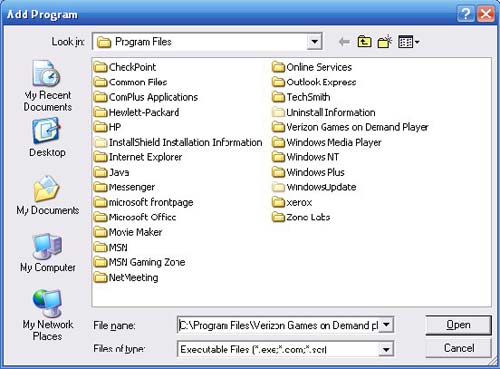The width and height of the screenshot is (500, 369).
Task: Click the Back arrow toolbar icon
Action: pos(344,42)
